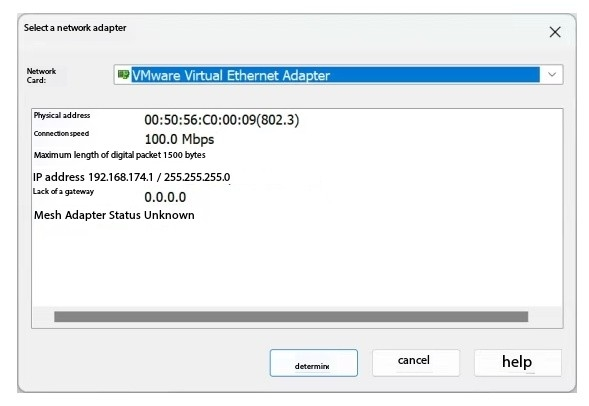The image size is (589, 406).
Task: Click the Select a network adapter title
Action: pos(75,28)
